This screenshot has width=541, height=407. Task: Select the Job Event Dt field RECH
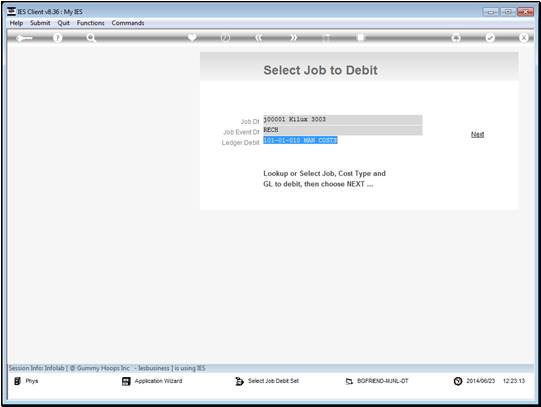[343, 130]
